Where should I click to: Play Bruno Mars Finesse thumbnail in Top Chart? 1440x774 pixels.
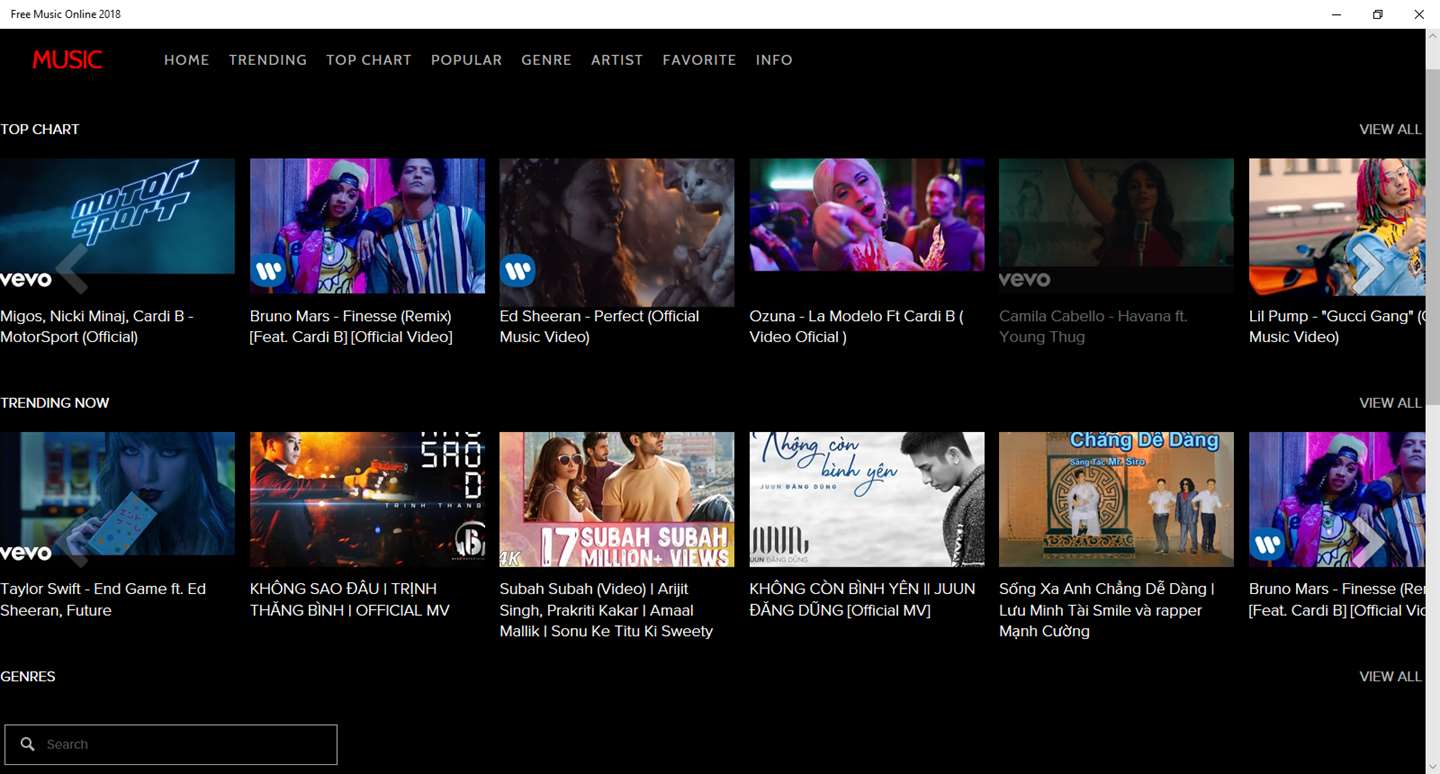pyautogui.click(x=367, y=226)
